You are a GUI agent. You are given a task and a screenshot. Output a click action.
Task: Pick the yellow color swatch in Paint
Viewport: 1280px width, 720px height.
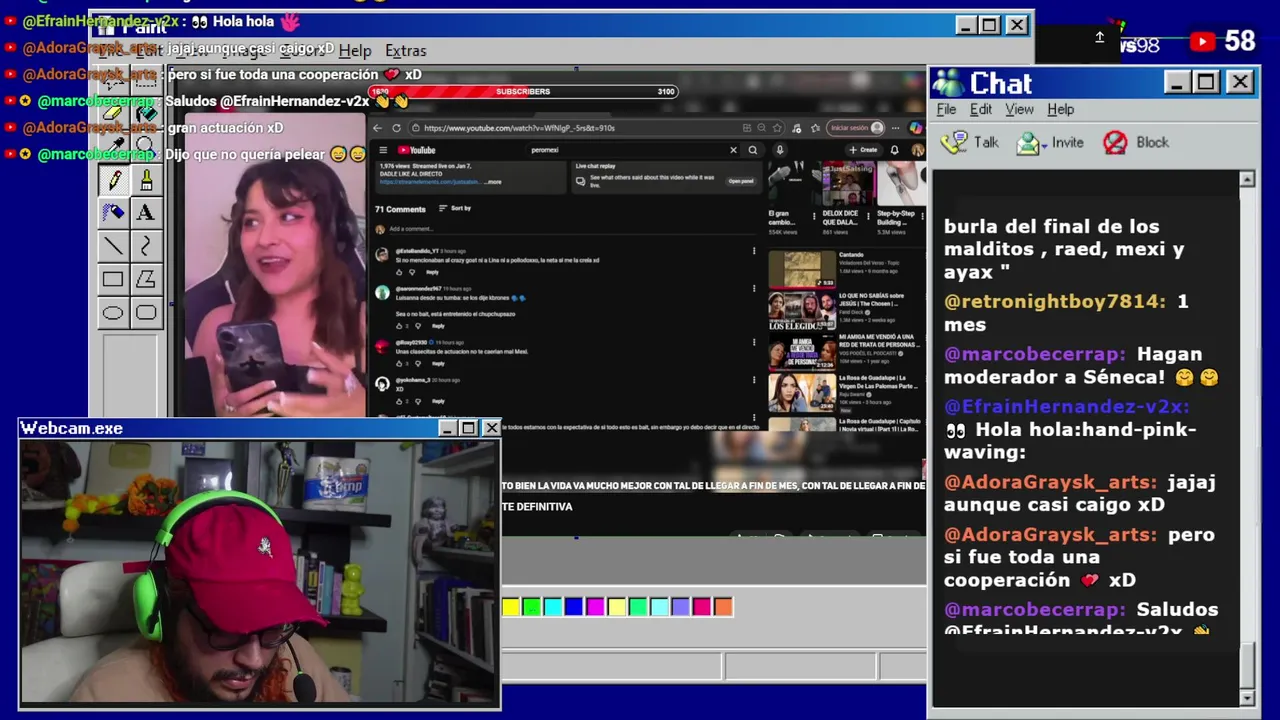[x=511, y=607]
